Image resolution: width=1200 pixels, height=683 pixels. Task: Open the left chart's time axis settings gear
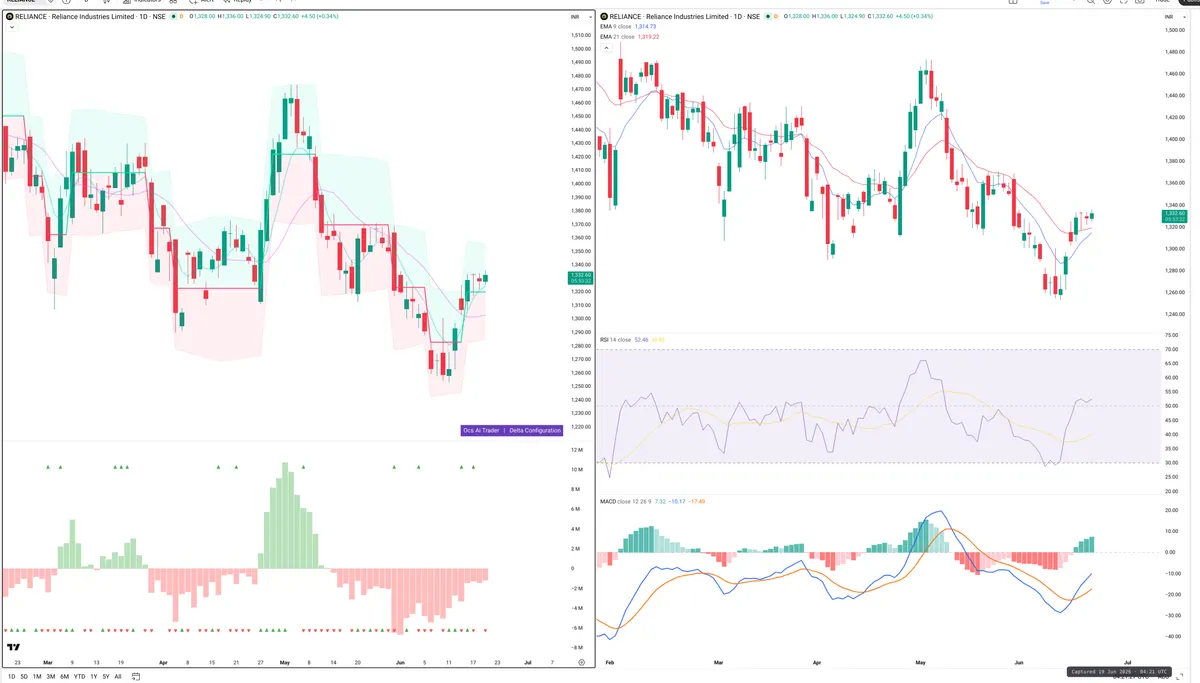click(x=581, y=662)
